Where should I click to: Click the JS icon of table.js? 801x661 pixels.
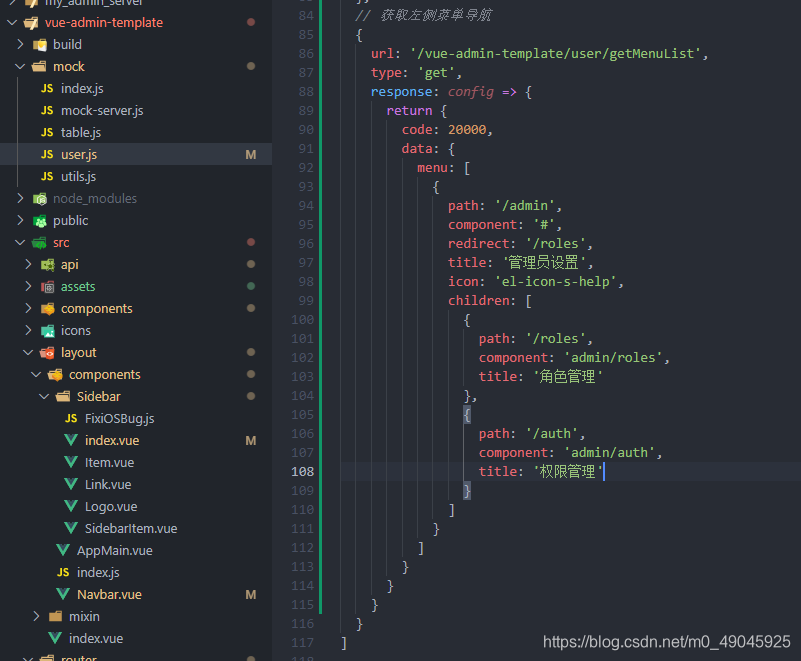tap(47, 132)
